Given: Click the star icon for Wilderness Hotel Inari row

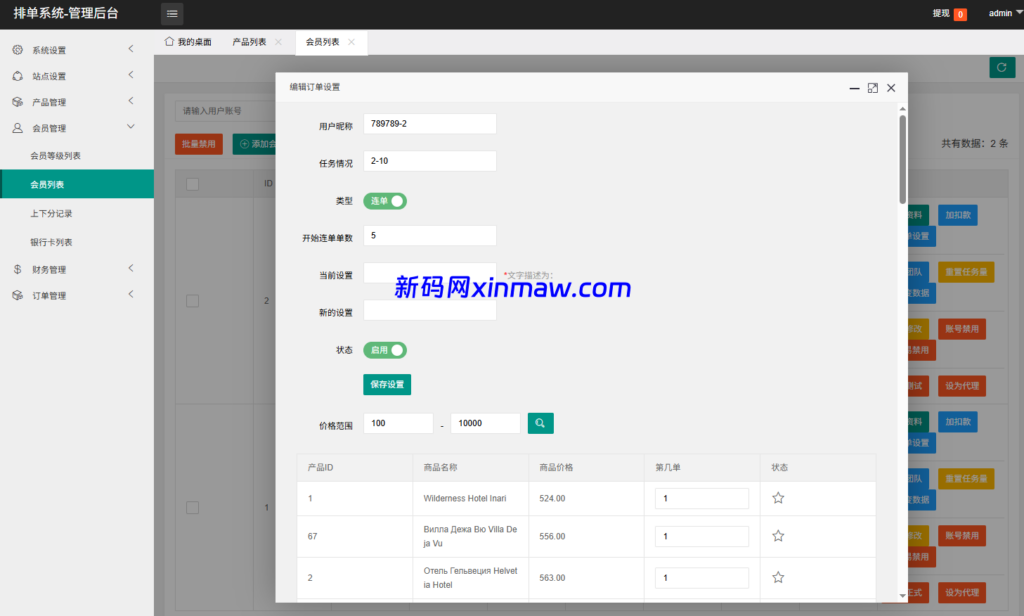Looking at the screenshot, I should pyautogui.click(x=777, y=497).
